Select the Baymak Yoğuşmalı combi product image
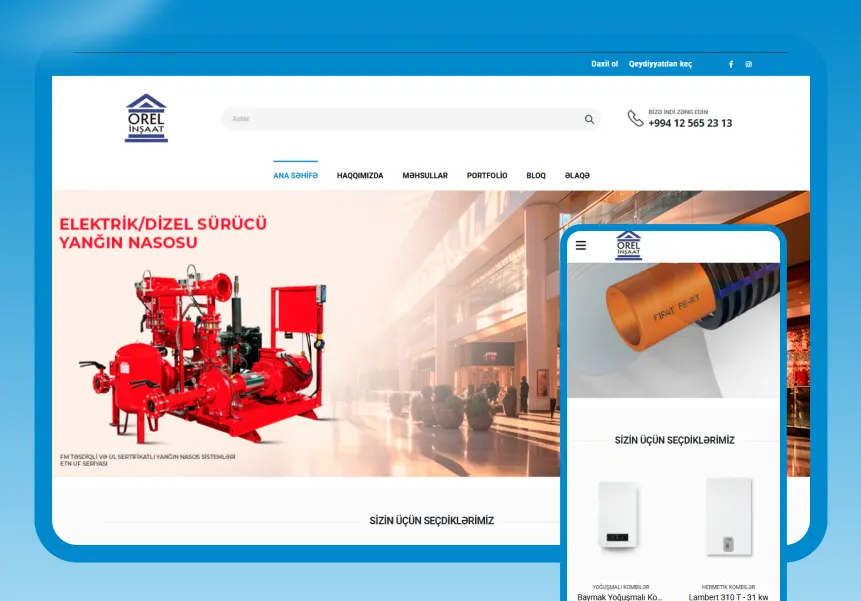Viewport: 861px width, 601px height. pos(620,514)
